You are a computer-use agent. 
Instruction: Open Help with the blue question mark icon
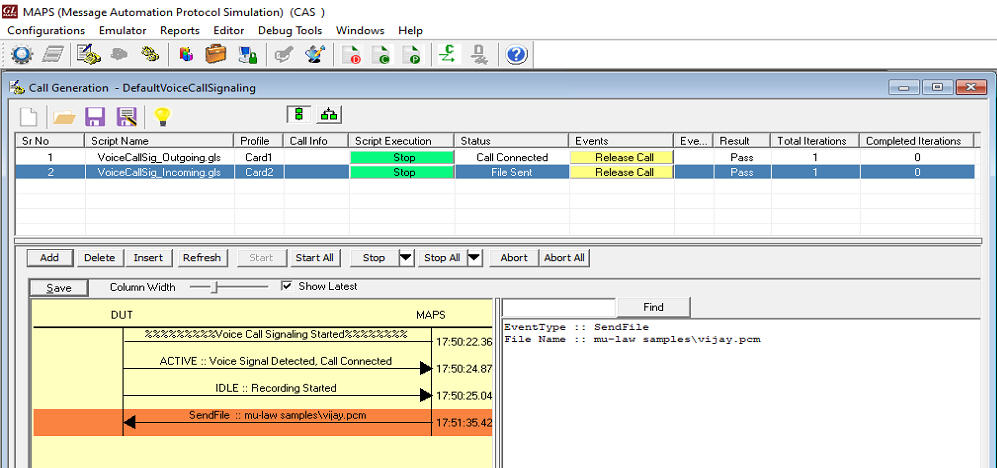516,55
